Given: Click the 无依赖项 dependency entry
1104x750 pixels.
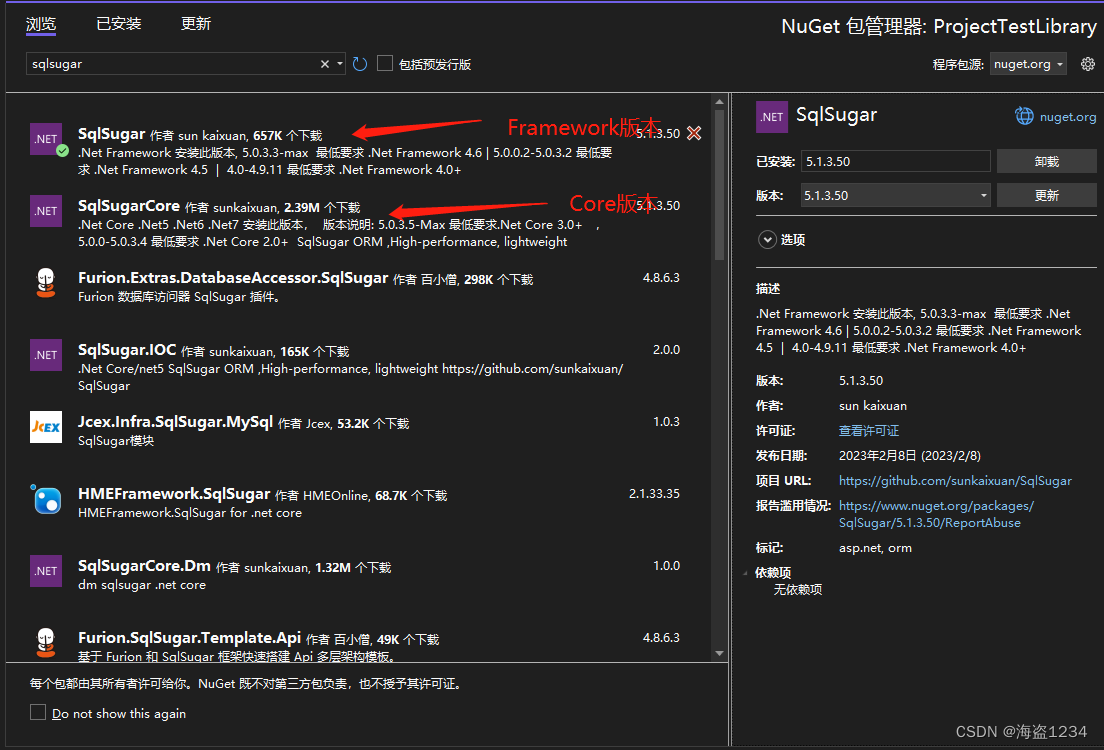Looking at the screenshot, I should coord(798,590).
